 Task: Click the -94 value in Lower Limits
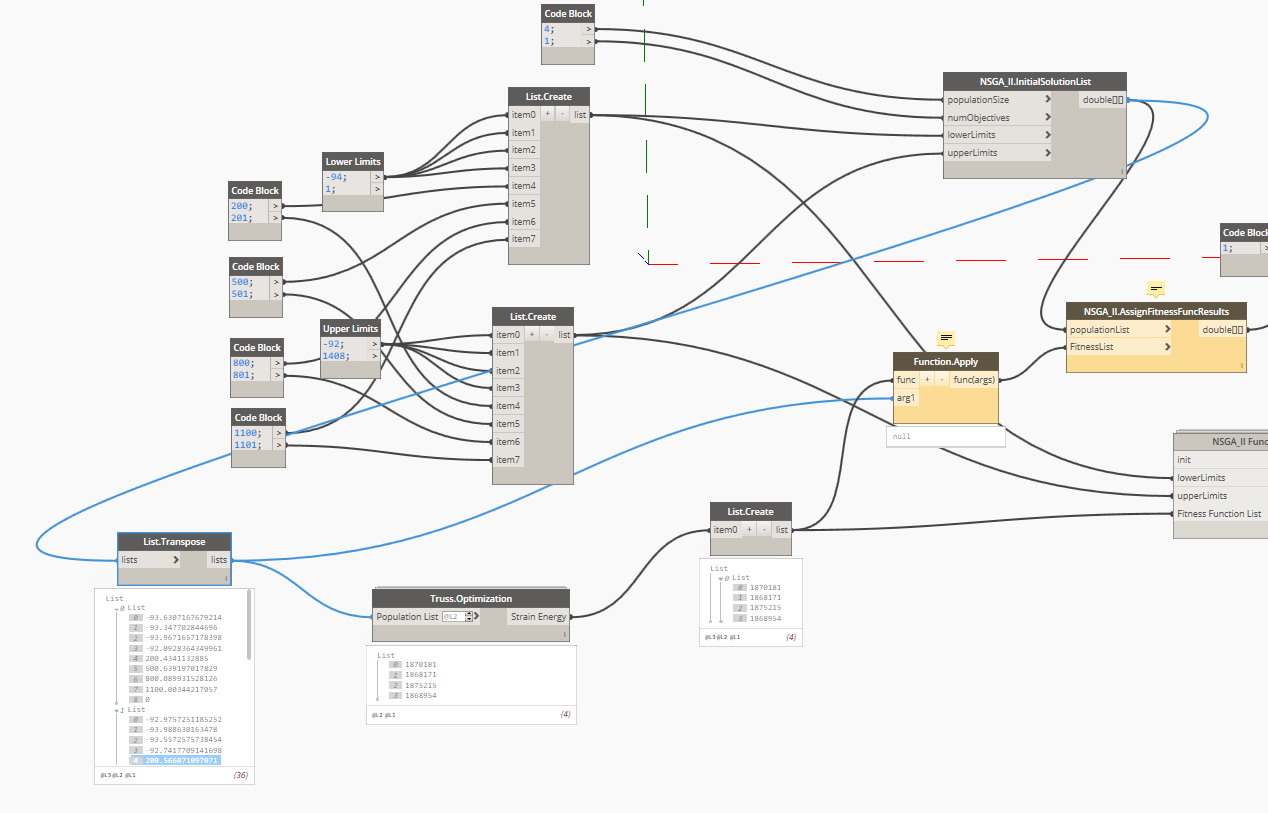pyautogui.click(x=335, y=176)
